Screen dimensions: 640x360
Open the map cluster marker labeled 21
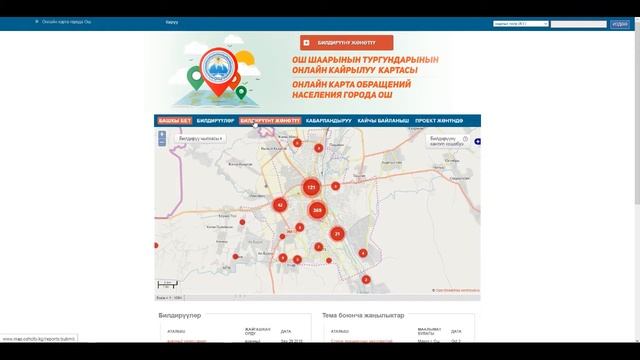click(x=337, y=234)
